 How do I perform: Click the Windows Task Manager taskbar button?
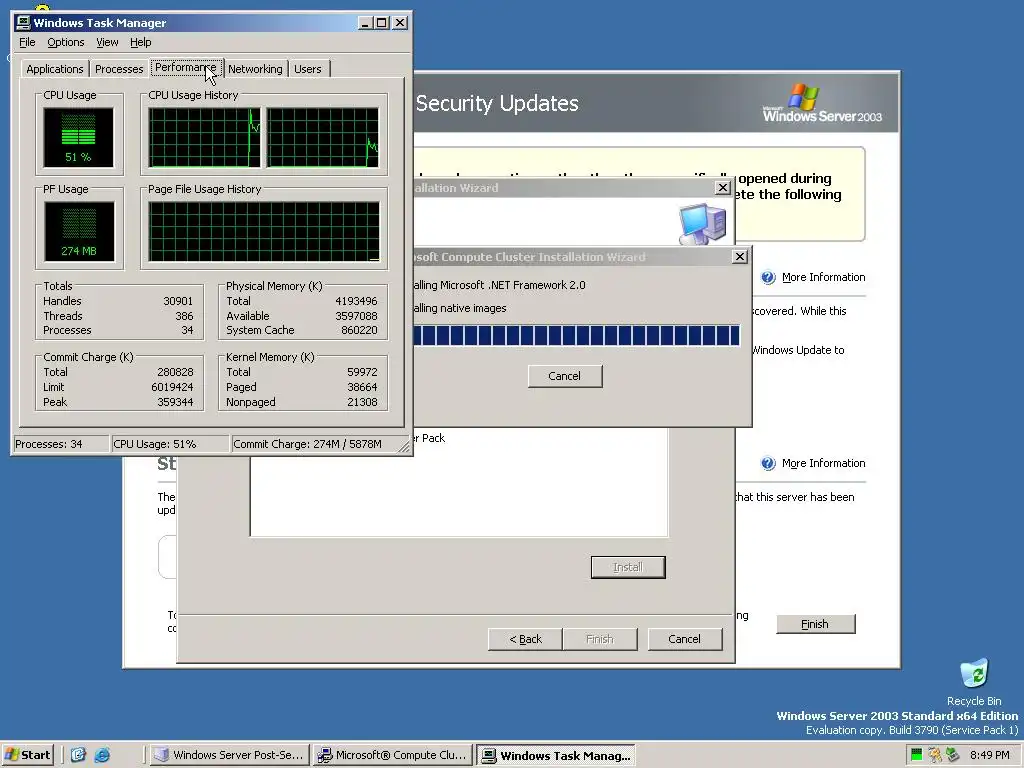click(556, 756)
